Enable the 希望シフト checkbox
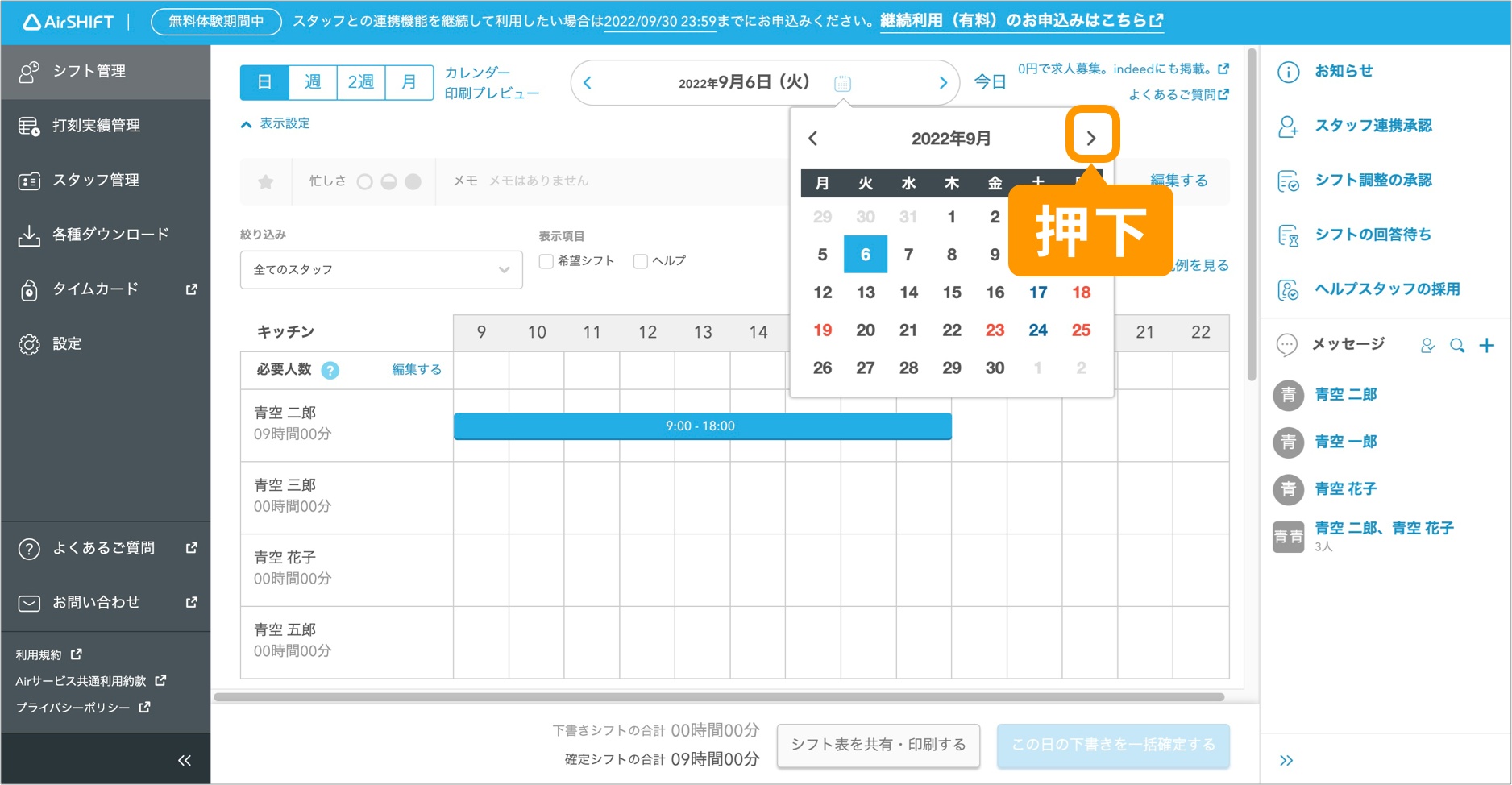This screenshot has width=1512, height=785. point(545,260)
